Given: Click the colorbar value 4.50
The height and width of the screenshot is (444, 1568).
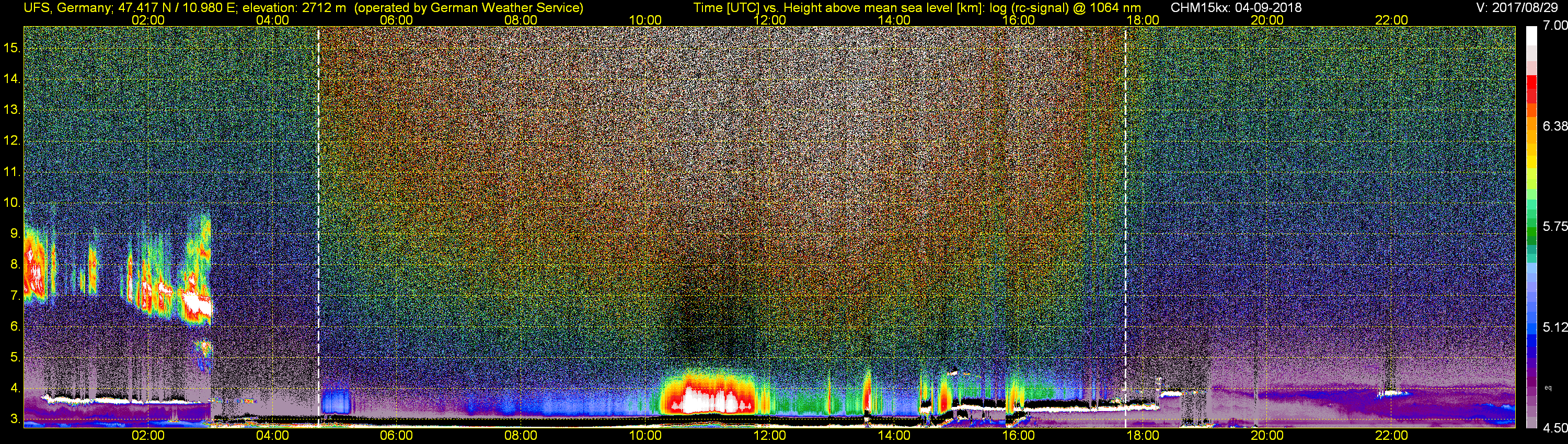Looking at the screenshot, I should tap(1554, 428).
